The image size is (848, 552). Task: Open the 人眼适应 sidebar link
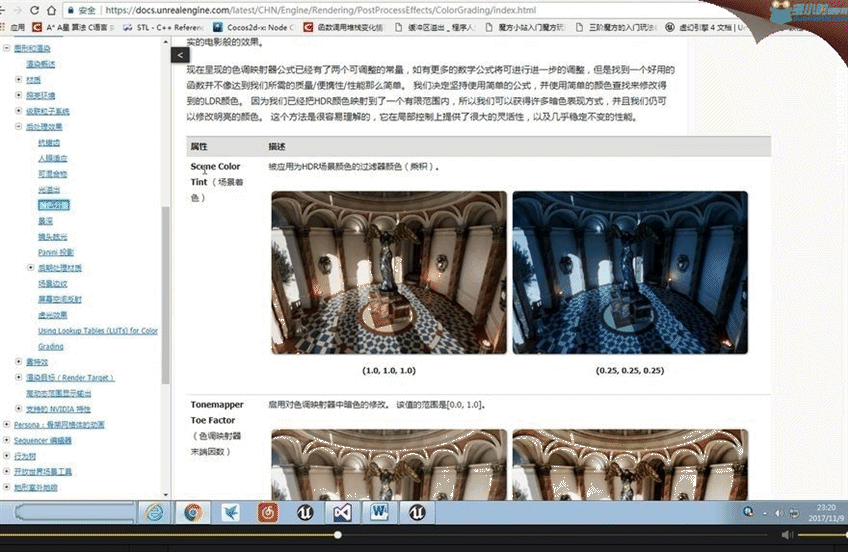point(52,158)
